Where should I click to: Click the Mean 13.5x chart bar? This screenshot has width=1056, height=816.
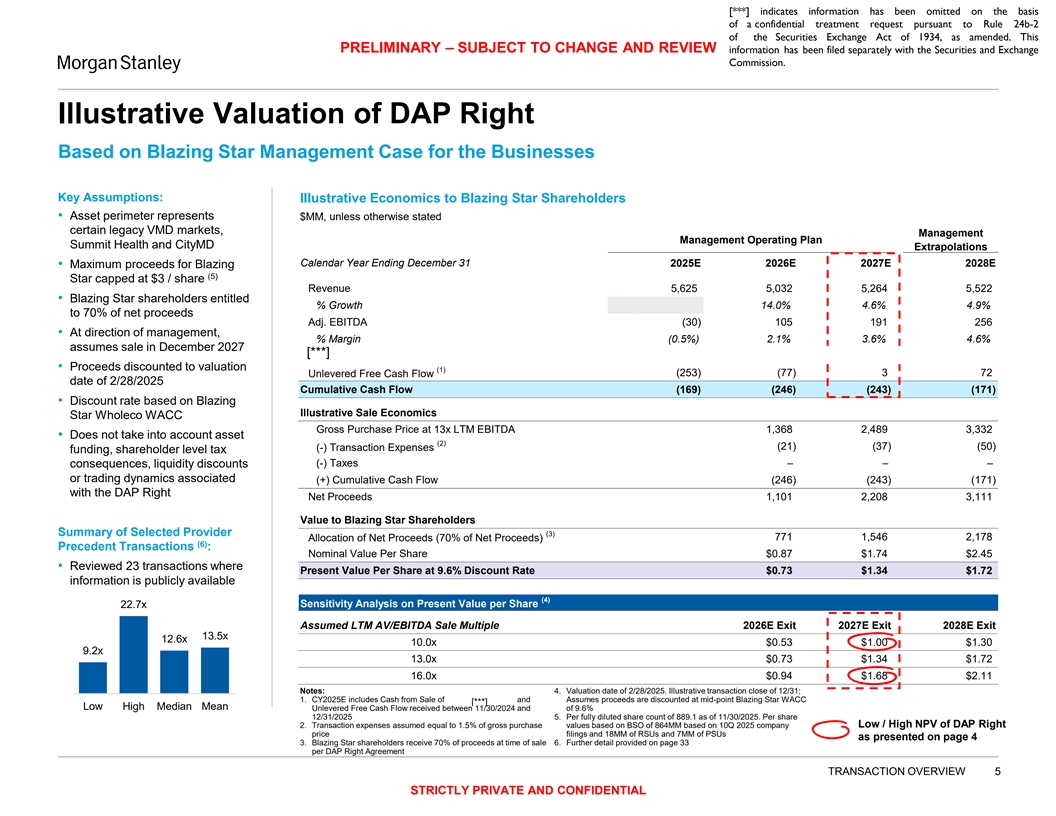click(x=214, y=670)
